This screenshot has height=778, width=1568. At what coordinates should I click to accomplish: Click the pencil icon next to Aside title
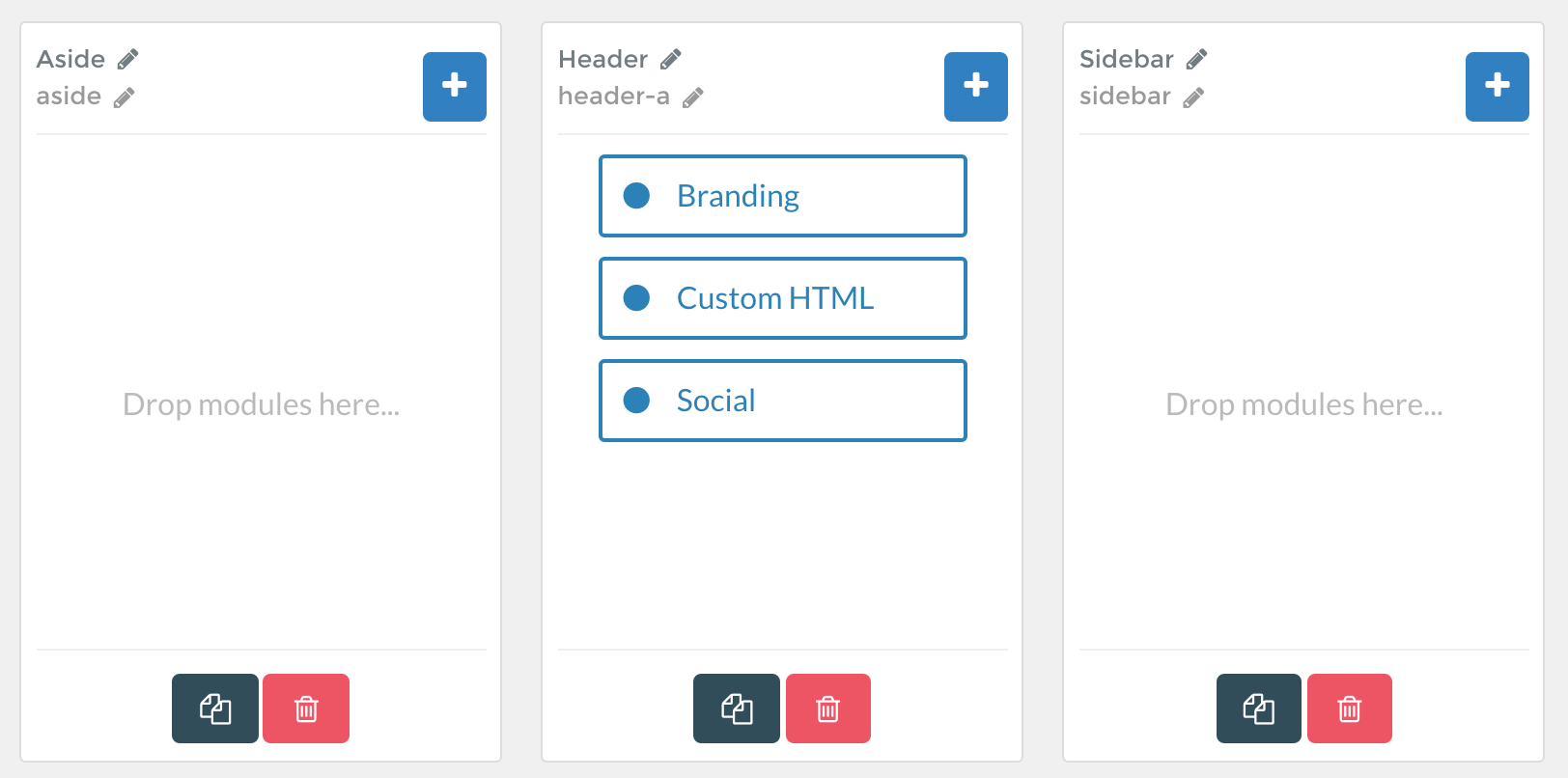127,60
